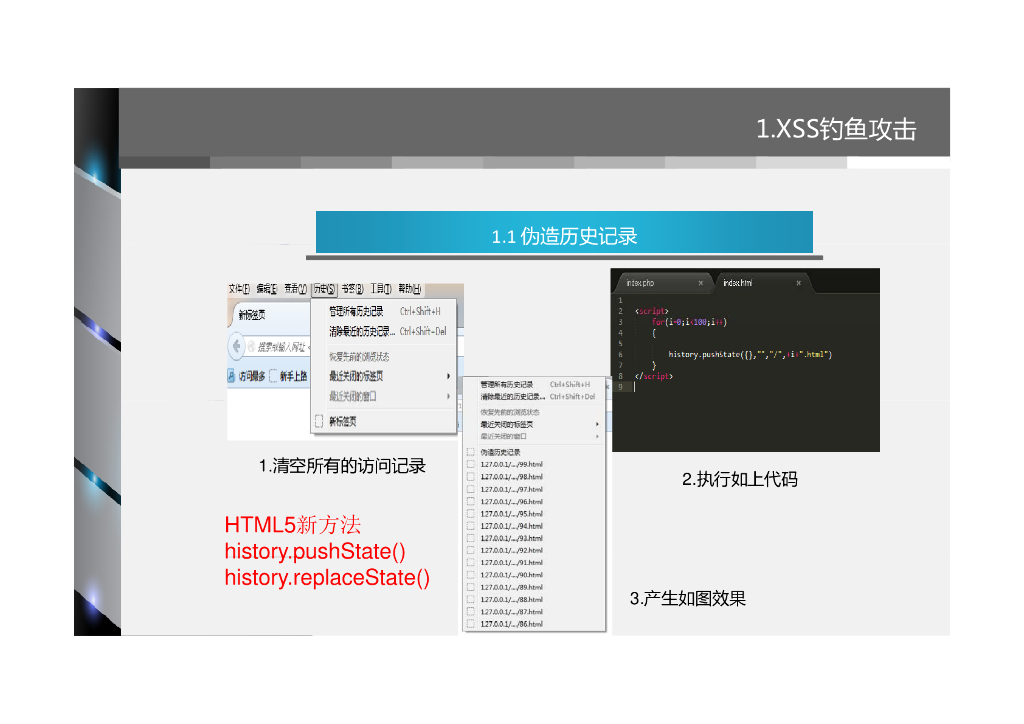Click the page icon beside 伪造历史记录 entry
Image resolution: width=1024 pixels, height=724 pixels.
point(470,452)
